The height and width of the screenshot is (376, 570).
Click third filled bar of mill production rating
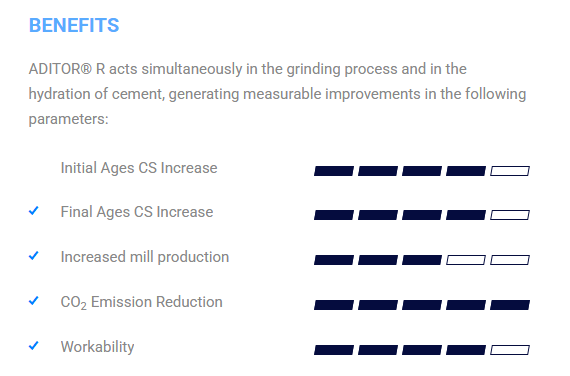tap(422, 260)
